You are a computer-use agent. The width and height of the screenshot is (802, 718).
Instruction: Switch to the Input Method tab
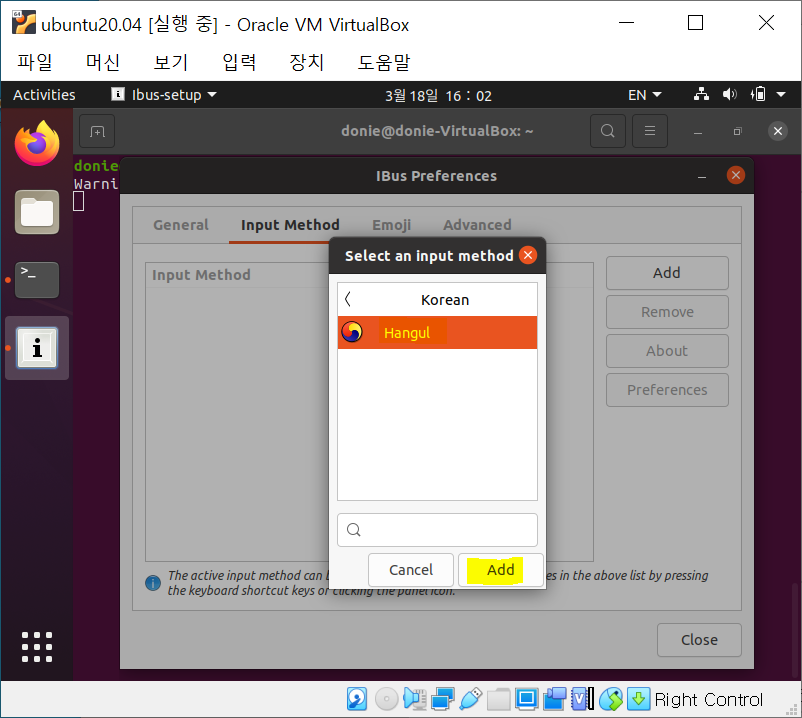click(x=290, y=225)
